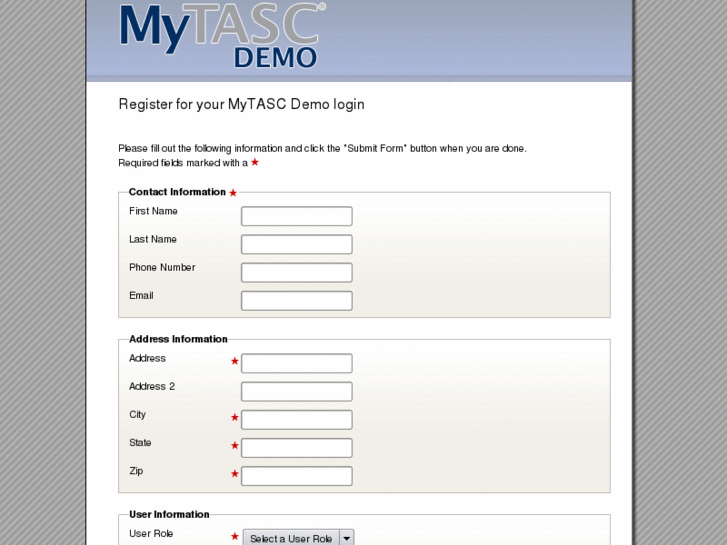Click the Email label
This screenshot has width=727, height=545.
pyautogui.click(x=141, y=296)
